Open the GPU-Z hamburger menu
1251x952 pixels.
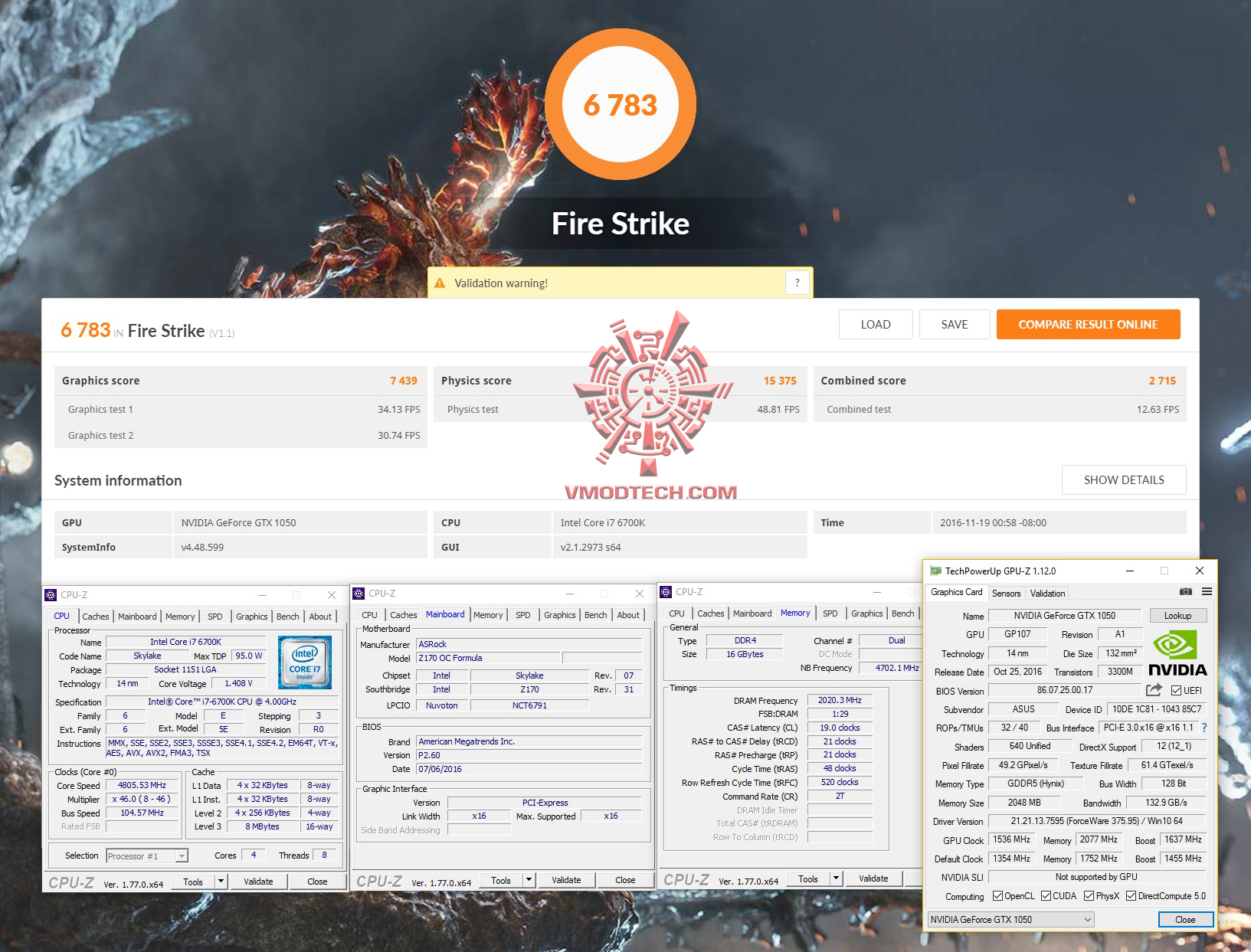(x=1207, y=592)
